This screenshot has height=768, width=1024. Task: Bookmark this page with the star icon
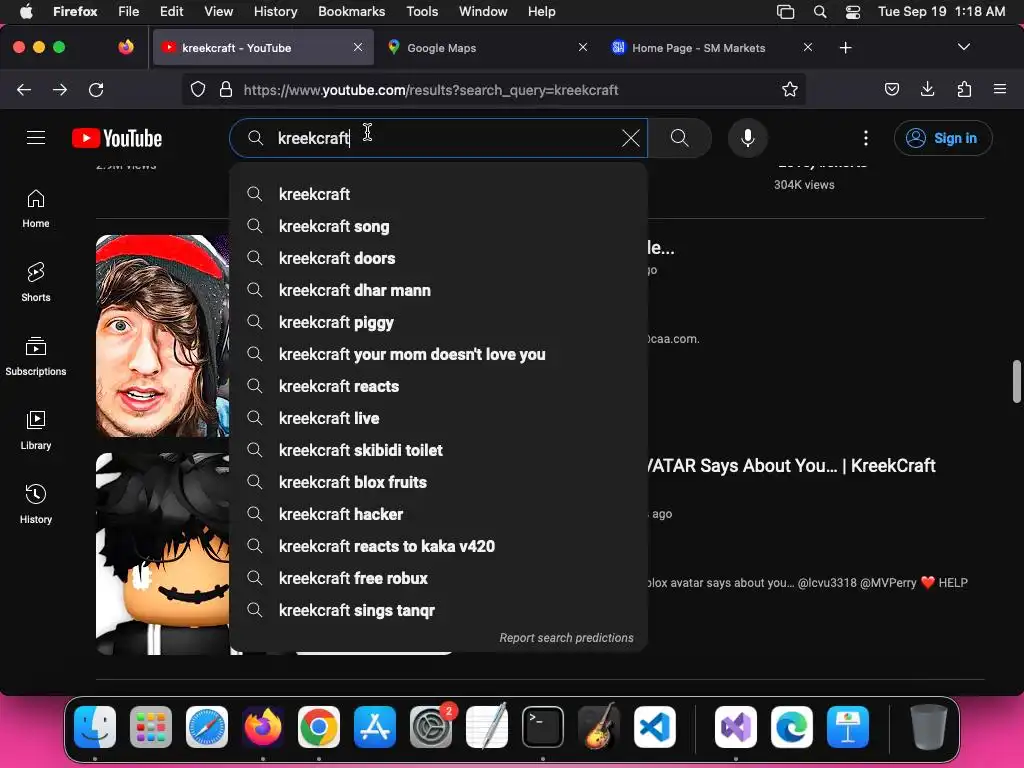click(x=790, y=89)
